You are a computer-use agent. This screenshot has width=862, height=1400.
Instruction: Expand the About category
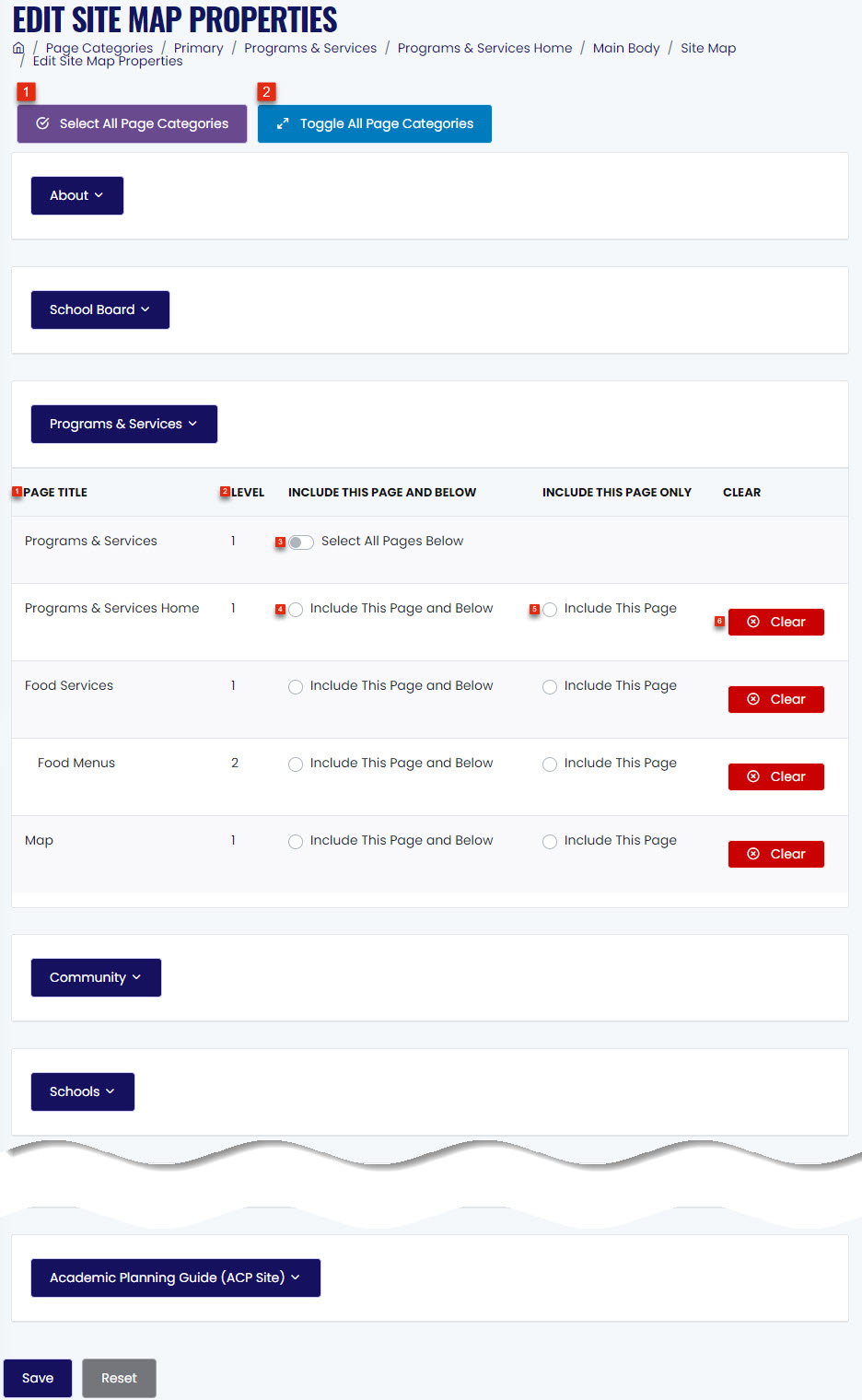click(77, 195)
